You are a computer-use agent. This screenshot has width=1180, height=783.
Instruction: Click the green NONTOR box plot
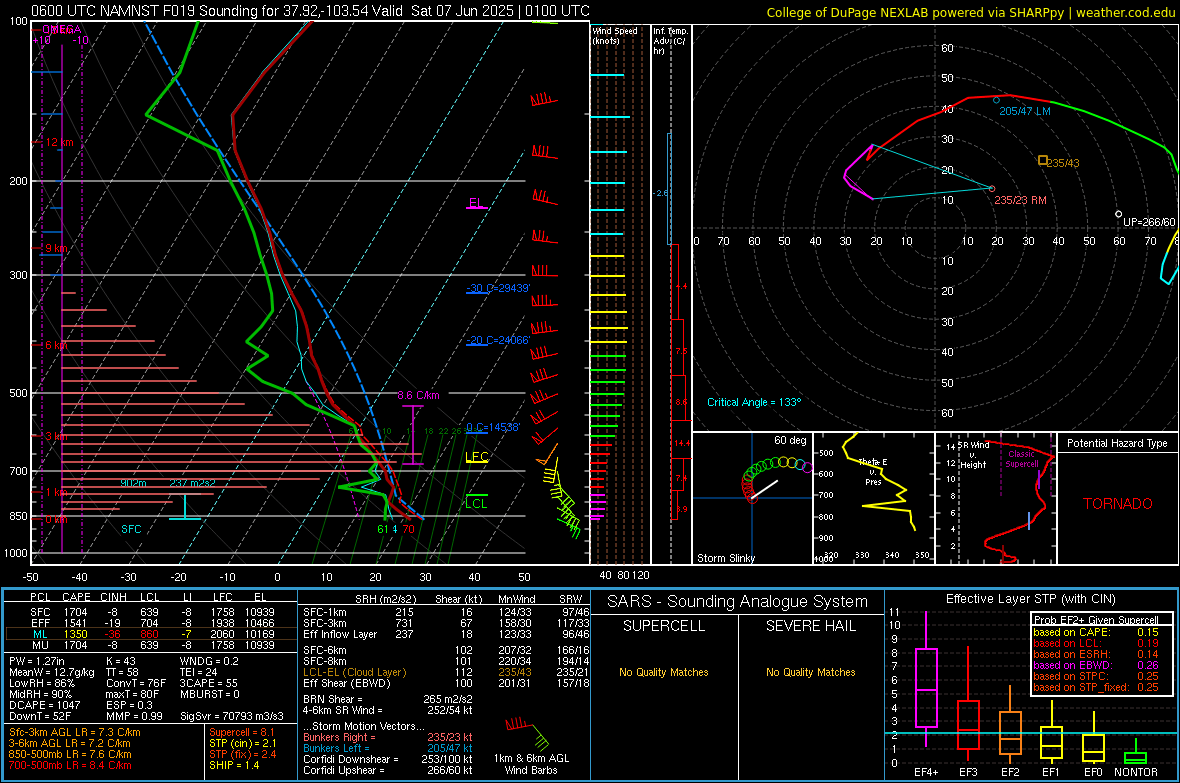(1136, 753)
